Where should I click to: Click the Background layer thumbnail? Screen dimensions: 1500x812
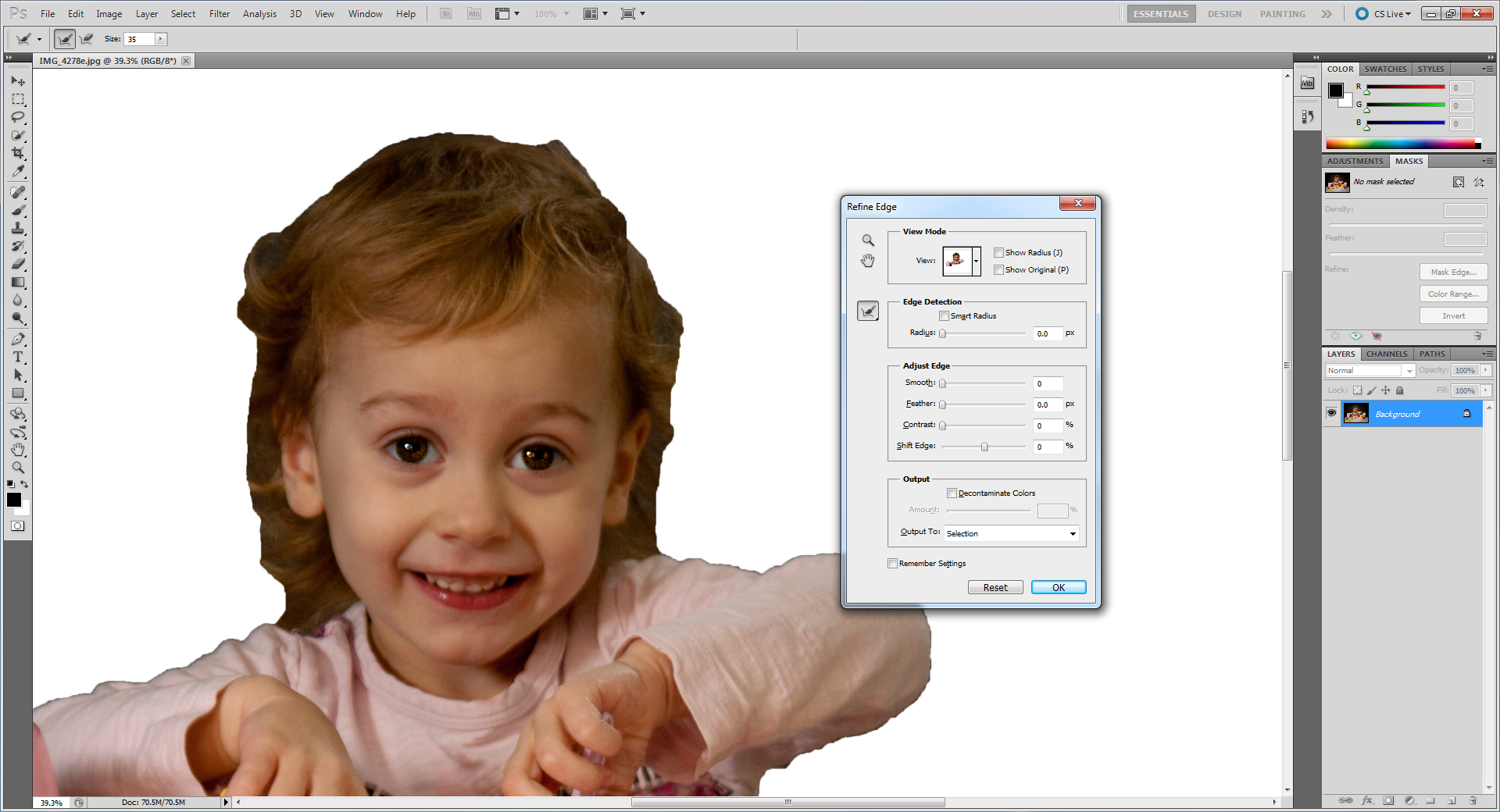(1355, 413)
